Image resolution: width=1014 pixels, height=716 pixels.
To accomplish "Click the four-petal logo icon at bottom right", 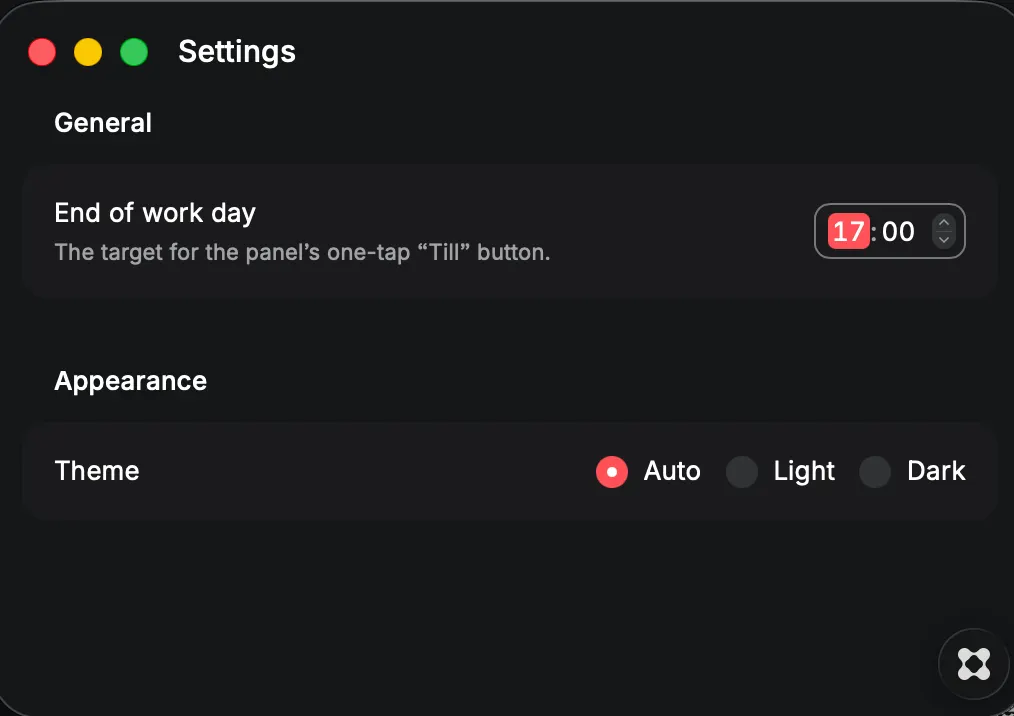I will [974, 664].
